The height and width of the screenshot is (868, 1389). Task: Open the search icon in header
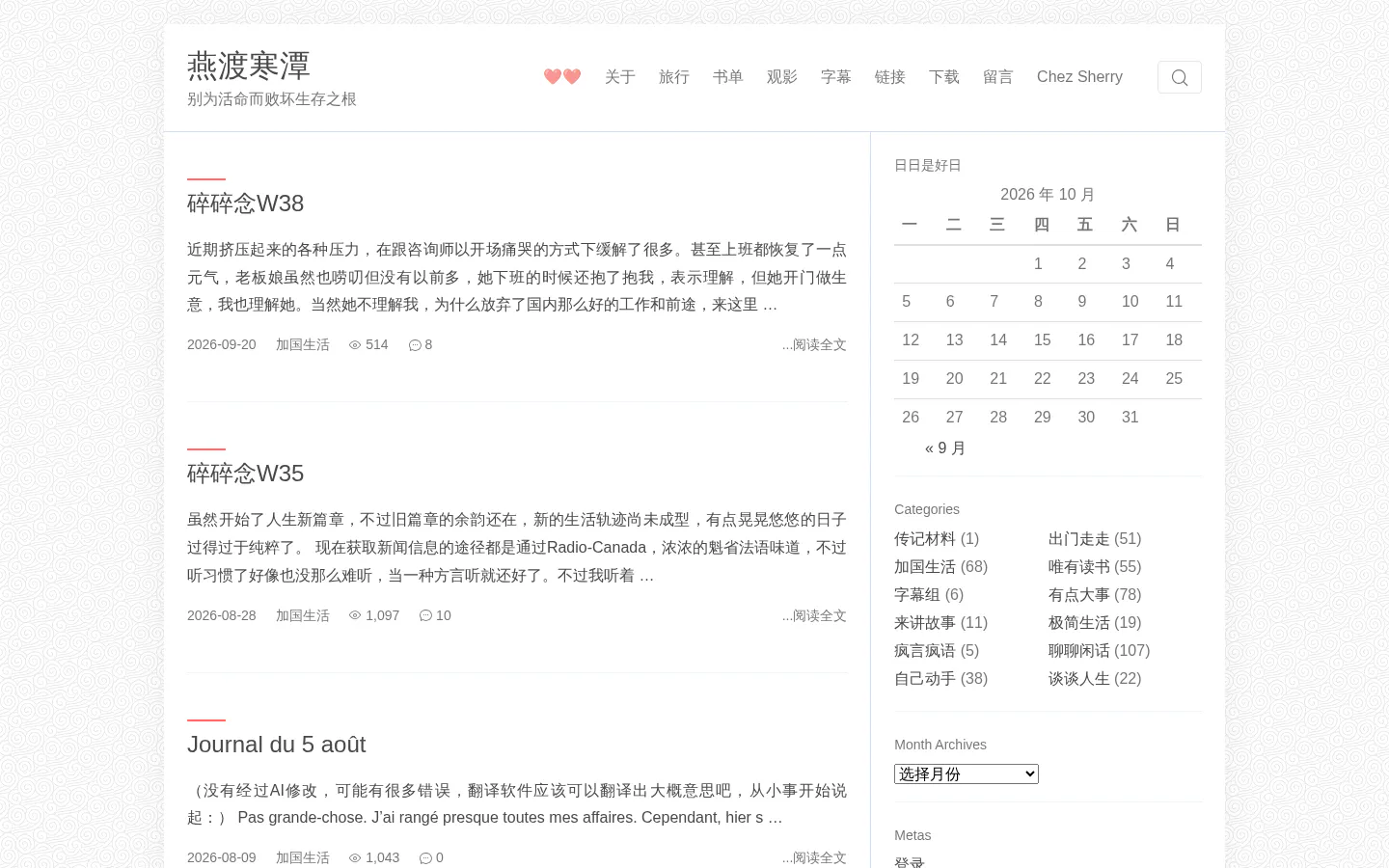[x=1179, y=77]
